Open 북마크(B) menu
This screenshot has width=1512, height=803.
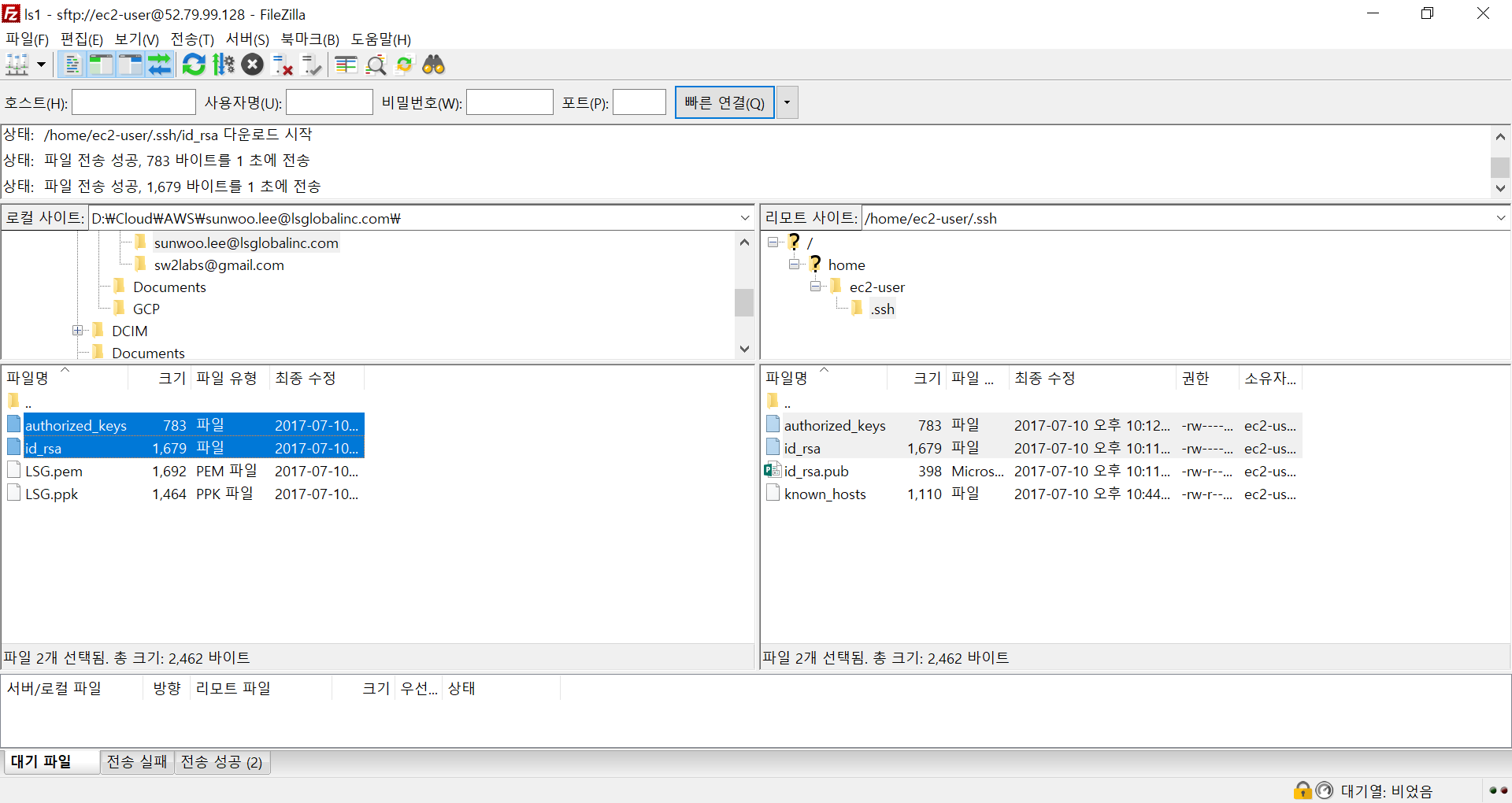[x=310, y=39]
